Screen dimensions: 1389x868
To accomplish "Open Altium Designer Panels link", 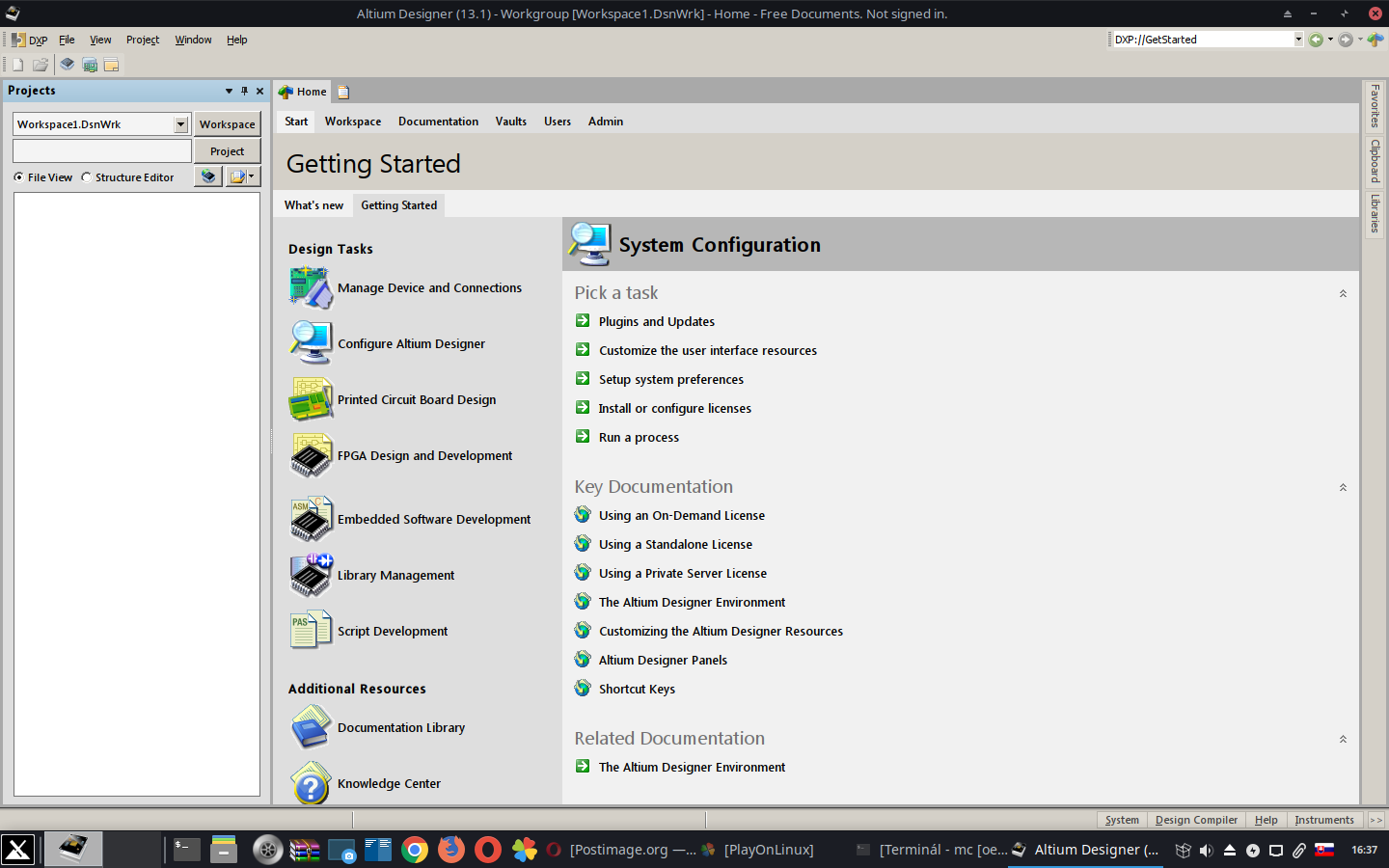I will tap(664, 661).
